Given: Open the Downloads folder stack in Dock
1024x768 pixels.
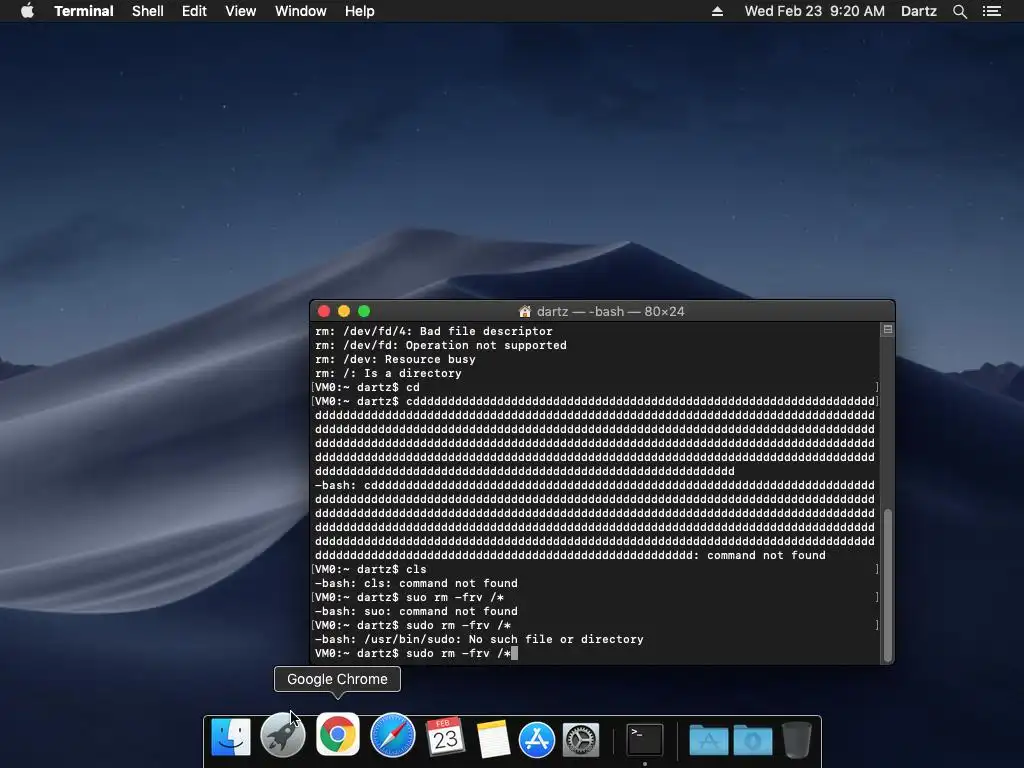Looking at the screenshot, I should tap(753, 741).
